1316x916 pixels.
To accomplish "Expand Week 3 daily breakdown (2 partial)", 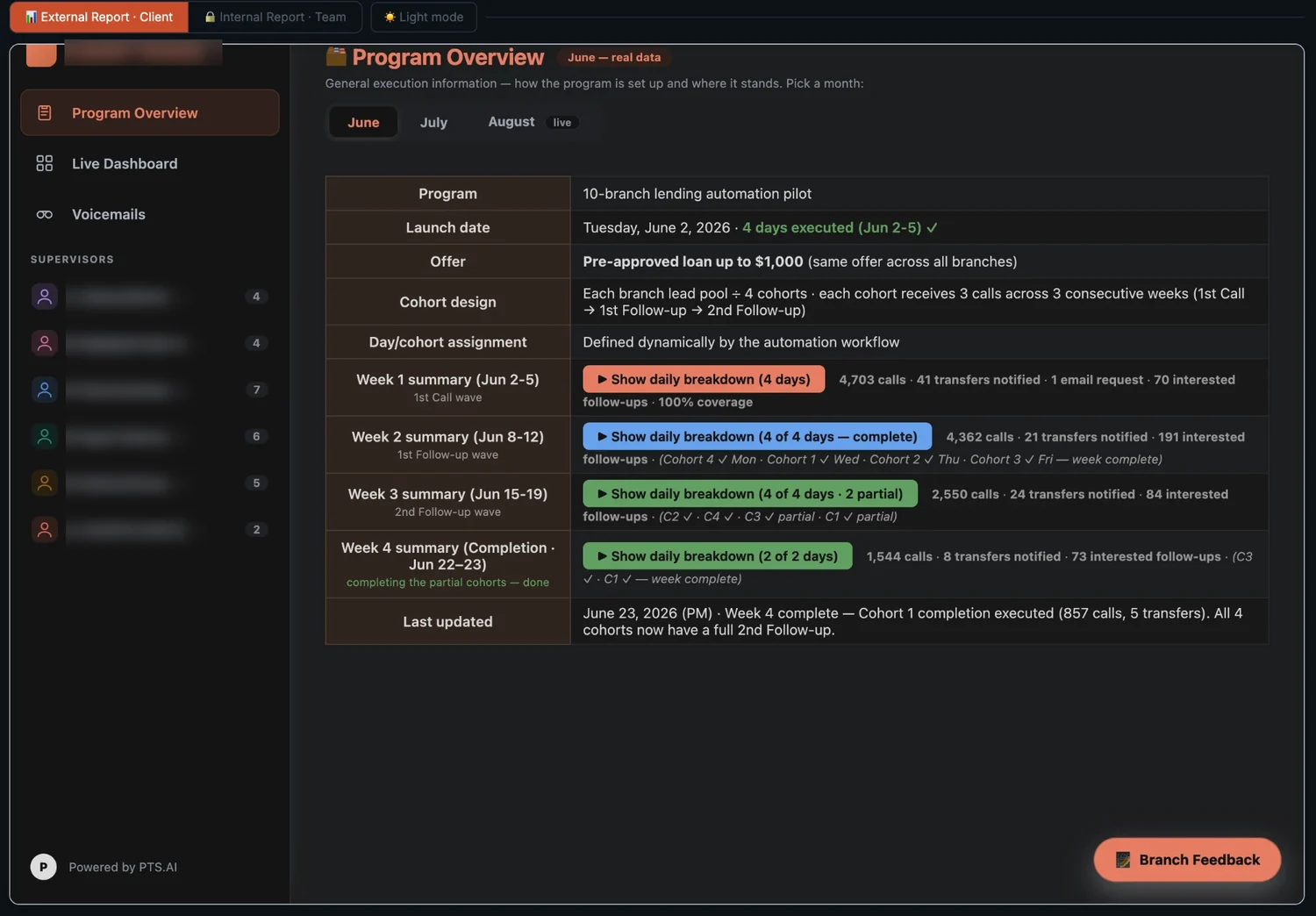I will [750, 494].
